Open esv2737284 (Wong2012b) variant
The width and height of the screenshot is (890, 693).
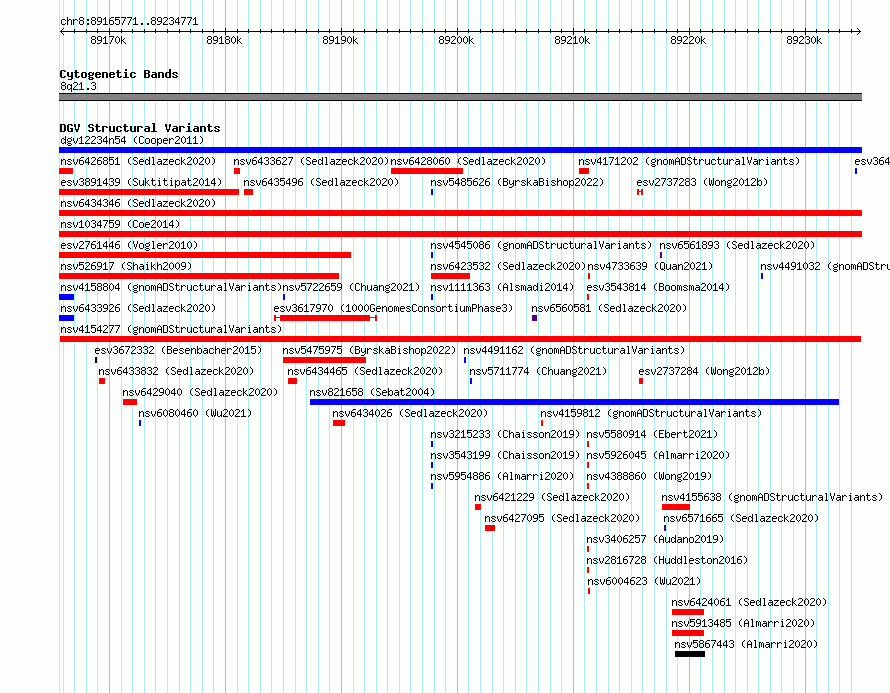point(704,371)
